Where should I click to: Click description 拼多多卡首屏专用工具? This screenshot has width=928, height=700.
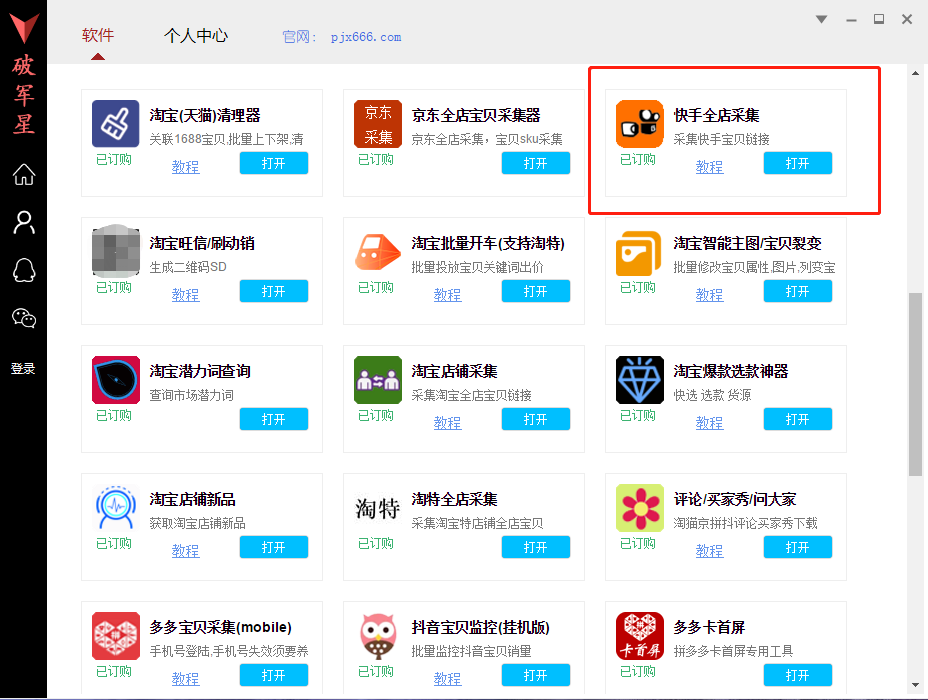click(733, 651)
